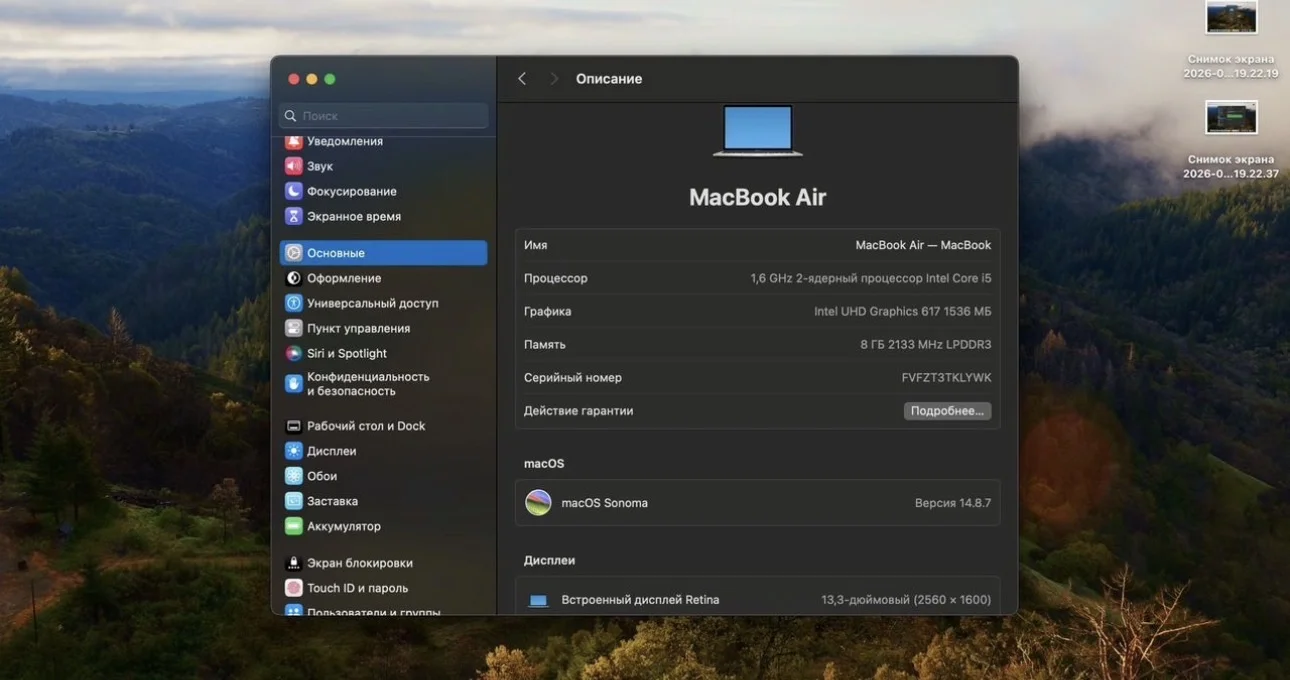Viewport: 1290px width, 680px height.
Task: Select Обои sidebar label
Action: [x=322, y=476]
